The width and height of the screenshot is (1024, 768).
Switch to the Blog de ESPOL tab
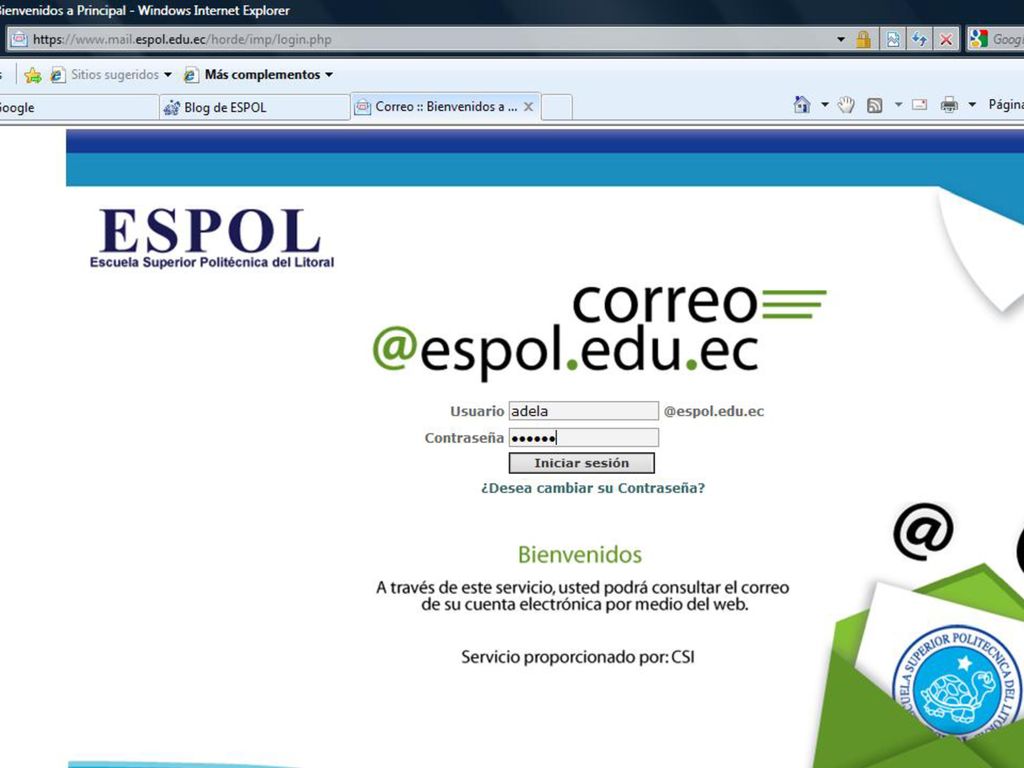255,108
